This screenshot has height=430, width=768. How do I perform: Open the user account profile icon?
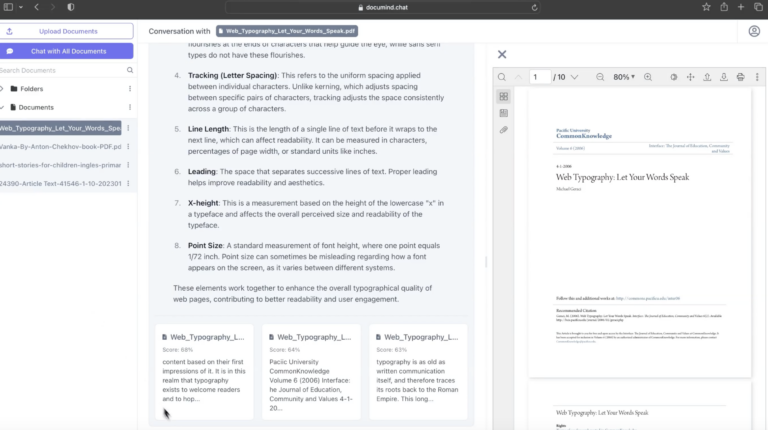pos(754,31)
